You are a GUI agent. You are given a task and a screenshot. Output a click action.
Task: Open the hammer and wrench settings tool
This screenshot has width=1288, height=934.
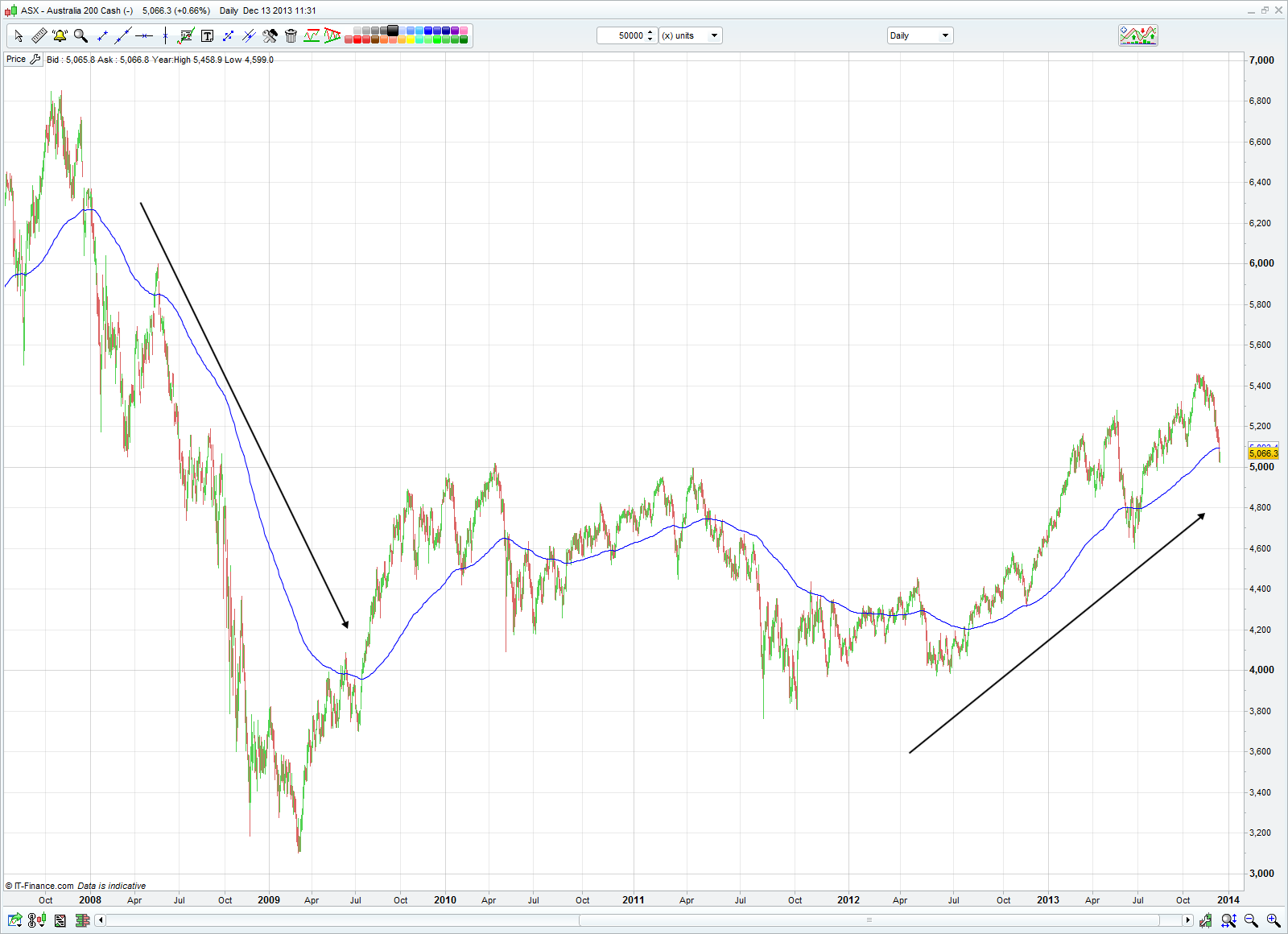click(x=270, y=35)
